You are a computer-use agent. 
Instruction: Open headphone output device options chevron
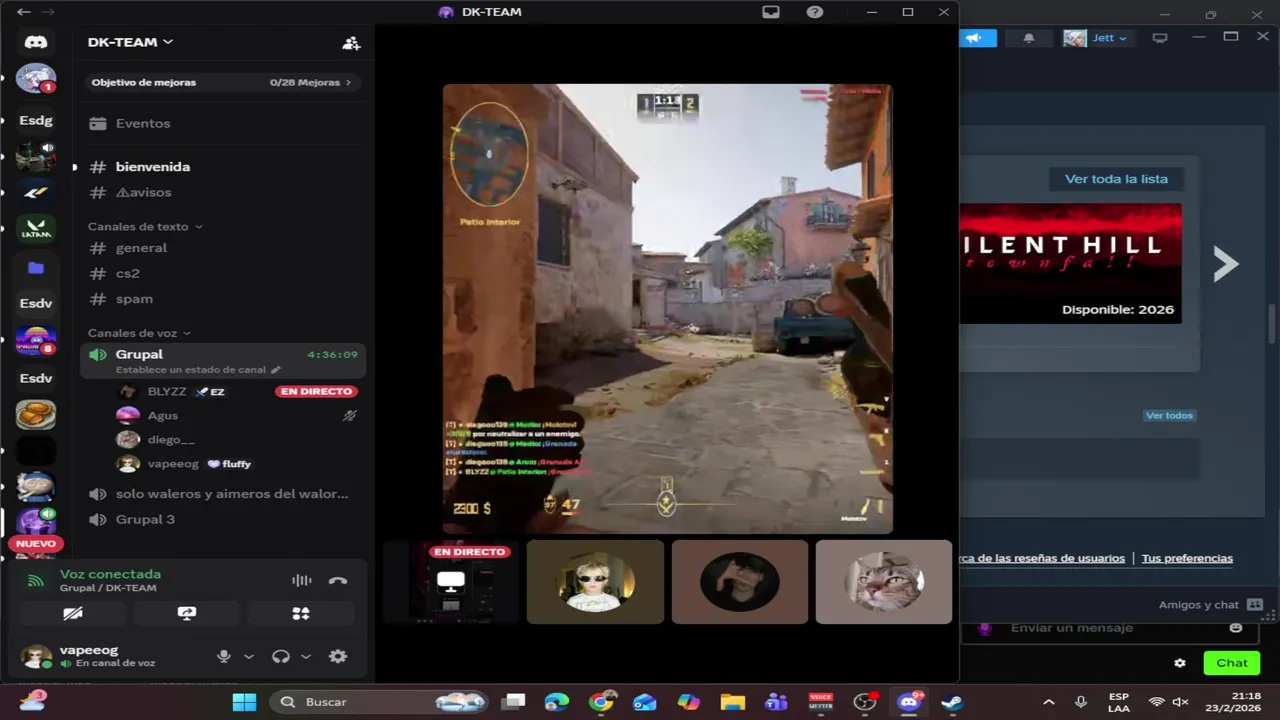click(306, 657)
